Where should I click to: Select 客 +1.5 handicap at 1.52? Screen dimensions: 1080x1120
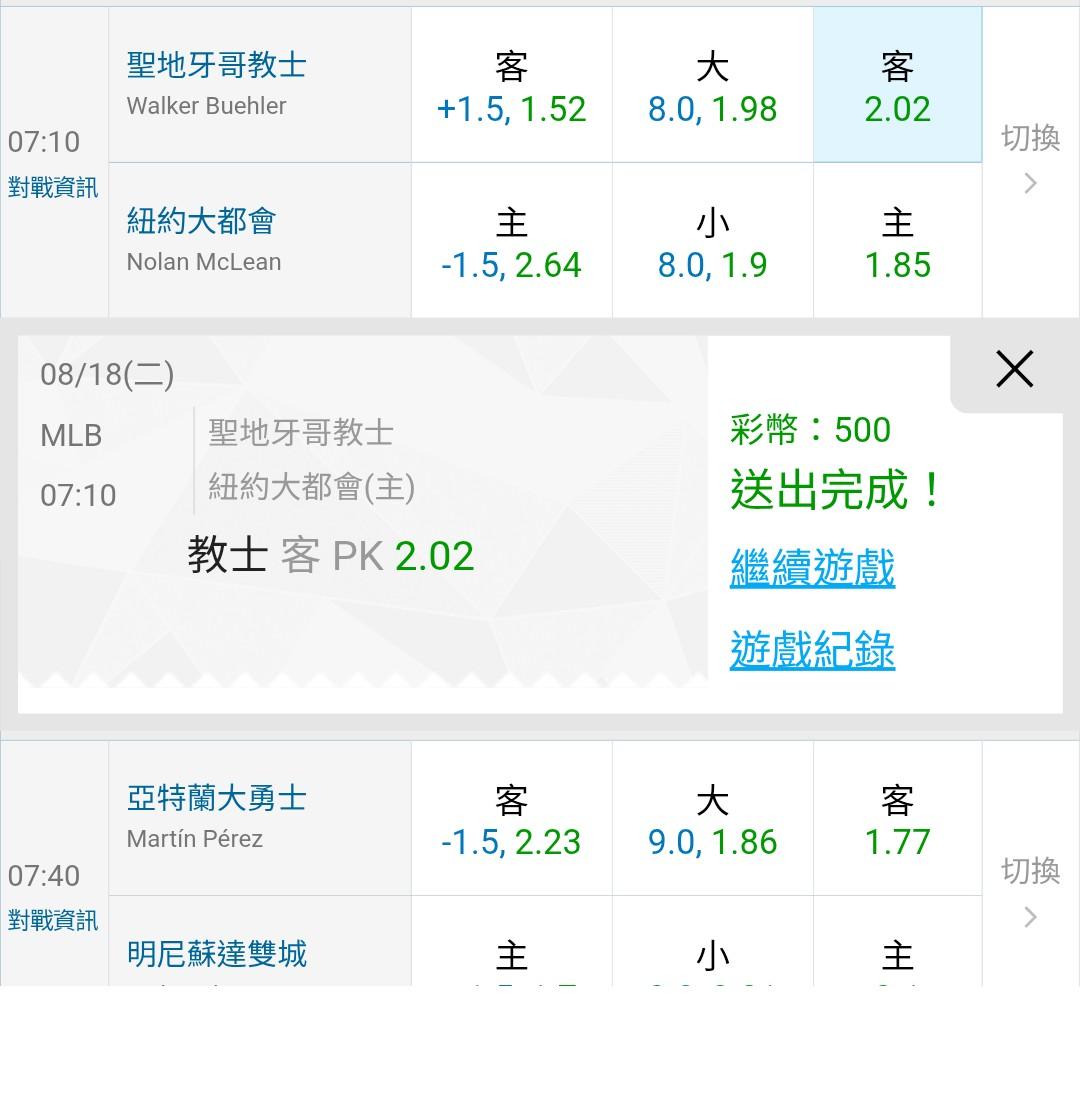511,85
